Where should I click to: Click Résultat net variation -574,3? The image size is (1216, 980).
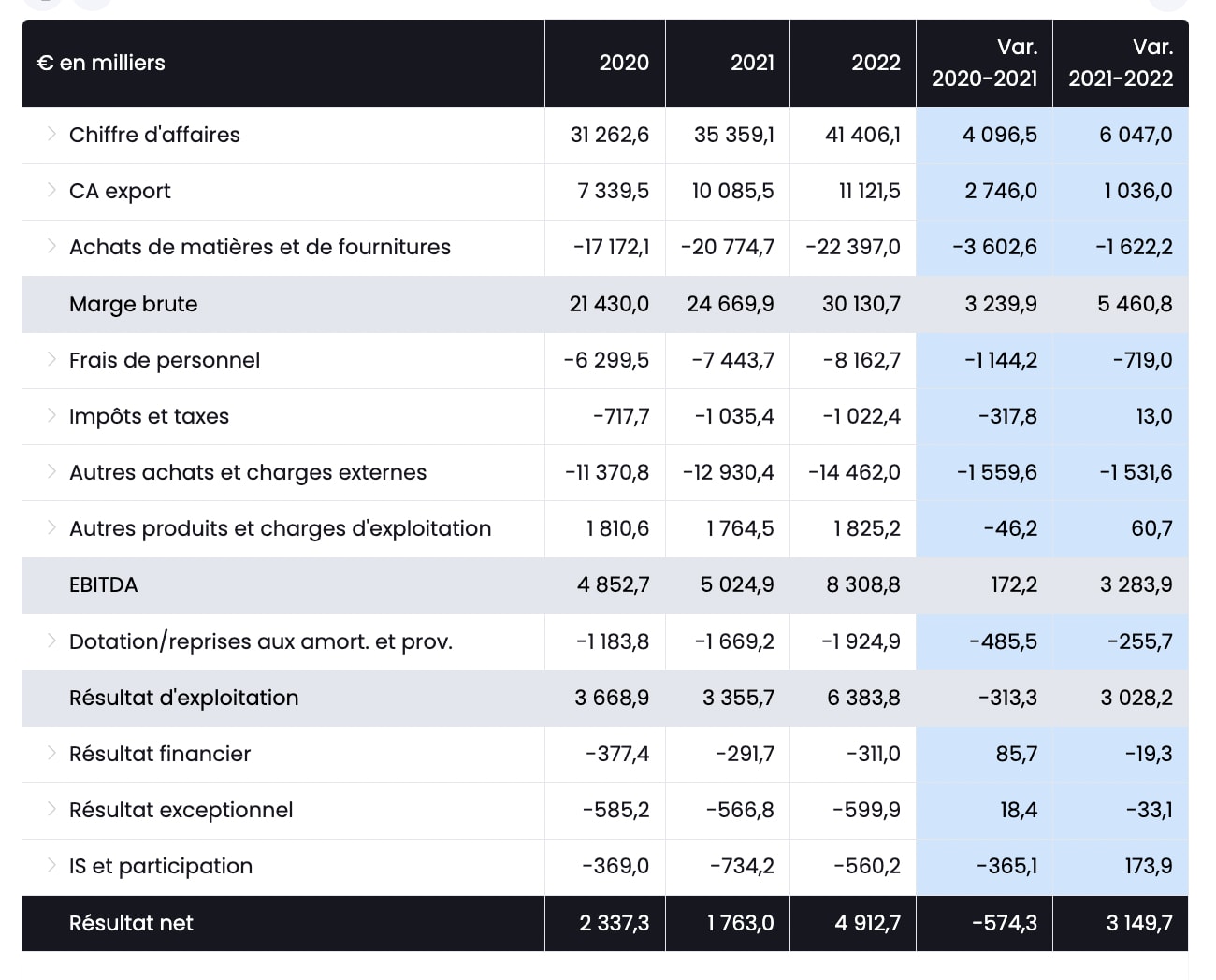(1004, 923)
